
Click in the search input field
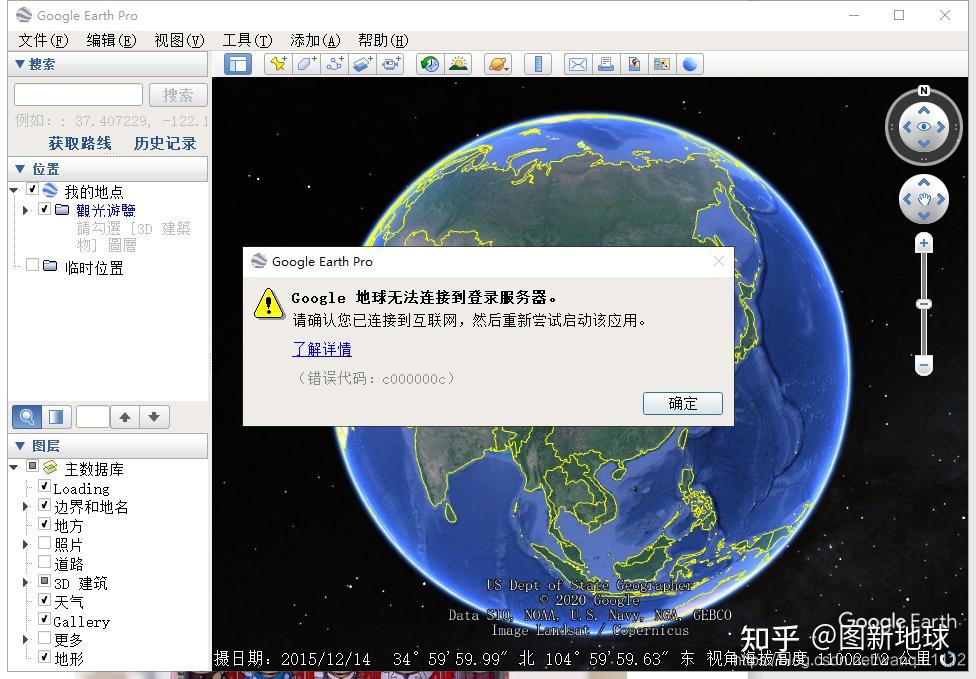(x=78, y=95)
